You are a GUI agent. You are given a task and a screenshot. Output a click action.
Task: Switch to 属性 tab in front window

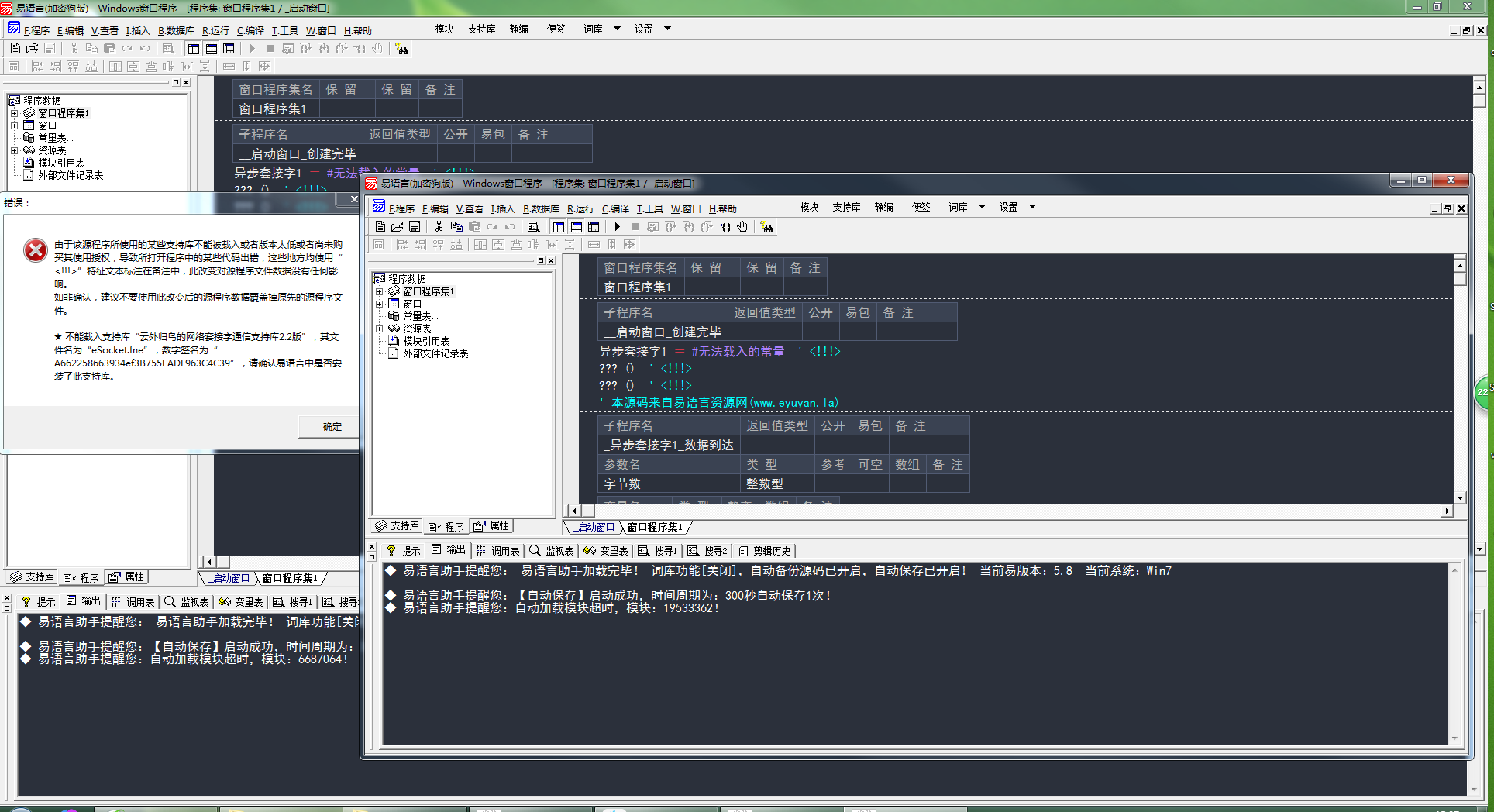(491, 526)
